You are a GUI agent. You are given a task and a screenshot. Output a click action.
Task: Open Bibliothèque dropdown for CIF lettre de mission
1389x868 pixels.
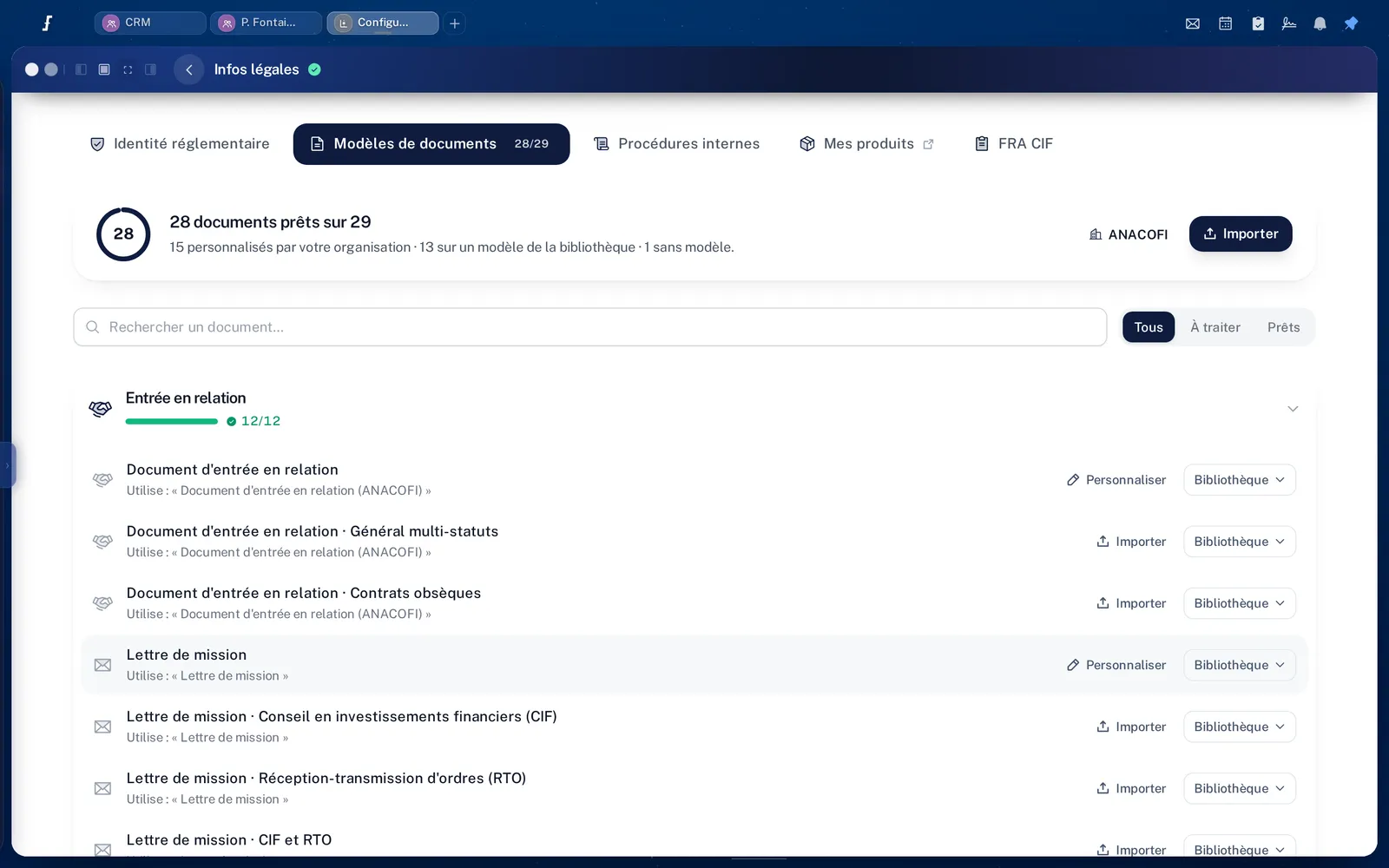coord(1240,727)
